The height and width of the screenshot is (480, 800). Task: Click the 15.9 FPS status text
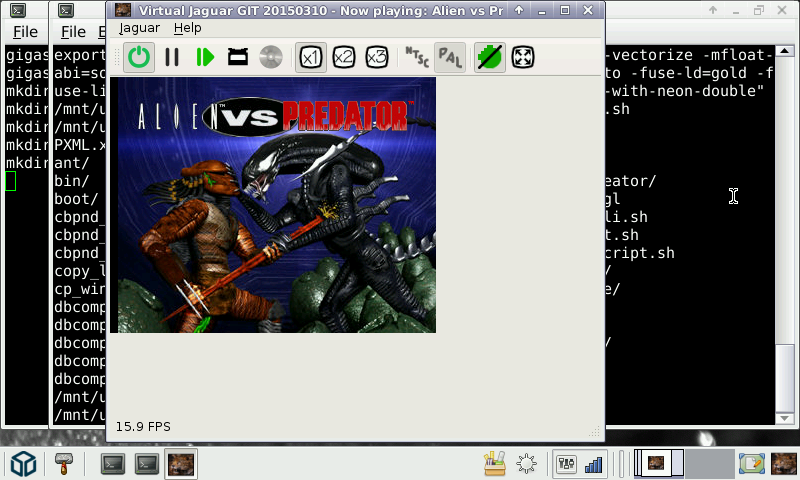(x=143, y=426)
